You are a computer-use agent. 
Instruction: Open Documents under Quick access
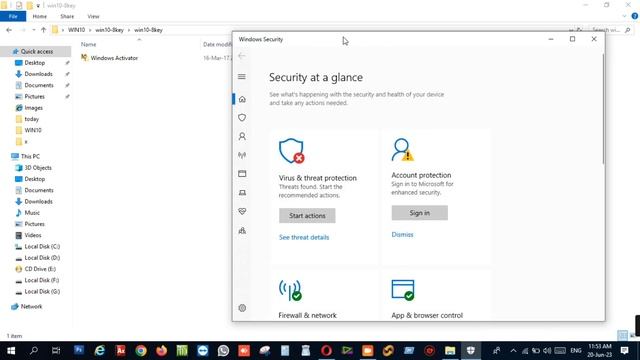[39, 85]
